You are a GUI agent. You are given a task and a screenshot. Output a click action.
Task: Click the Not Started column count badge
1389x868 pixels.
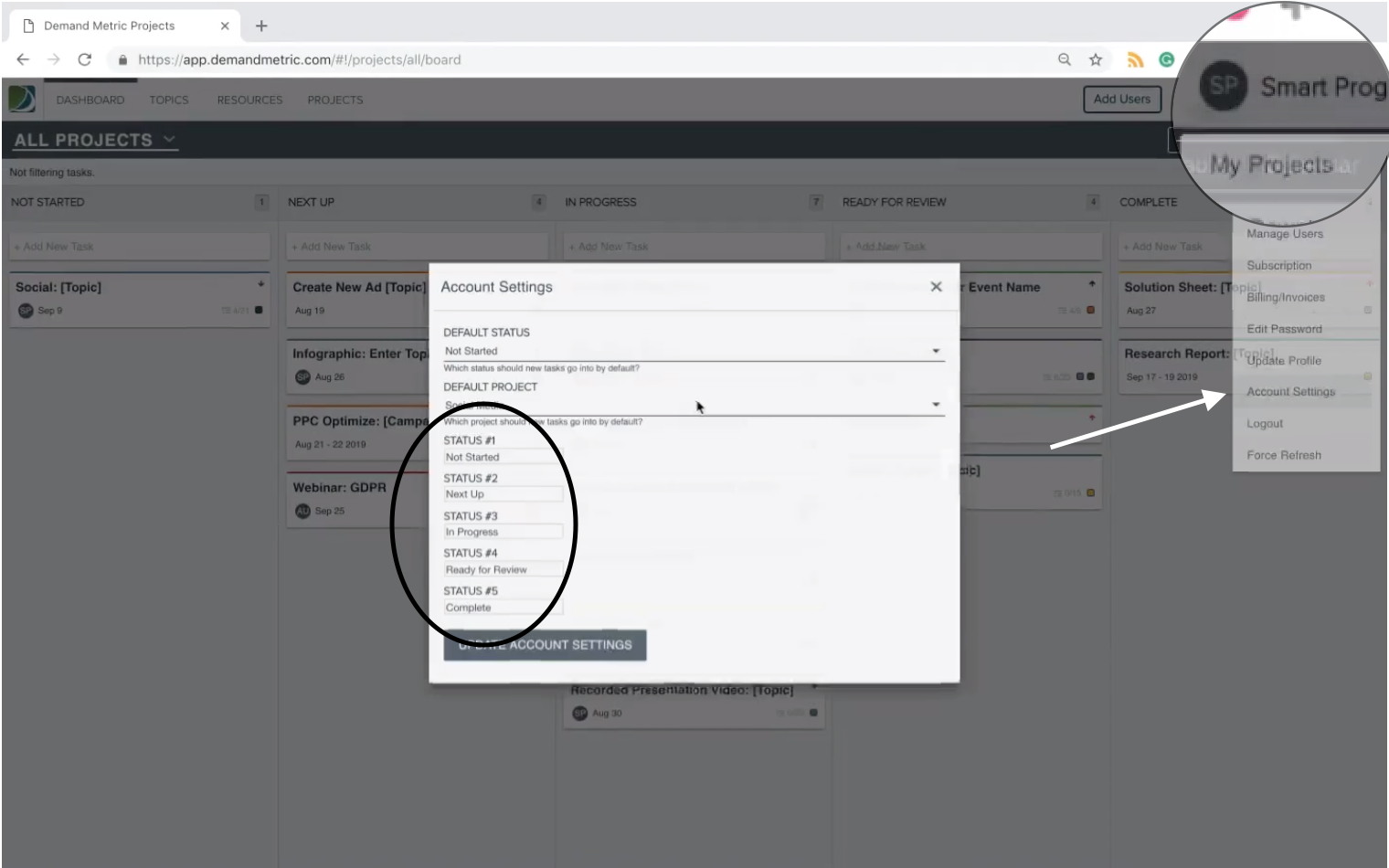[262, 202]
